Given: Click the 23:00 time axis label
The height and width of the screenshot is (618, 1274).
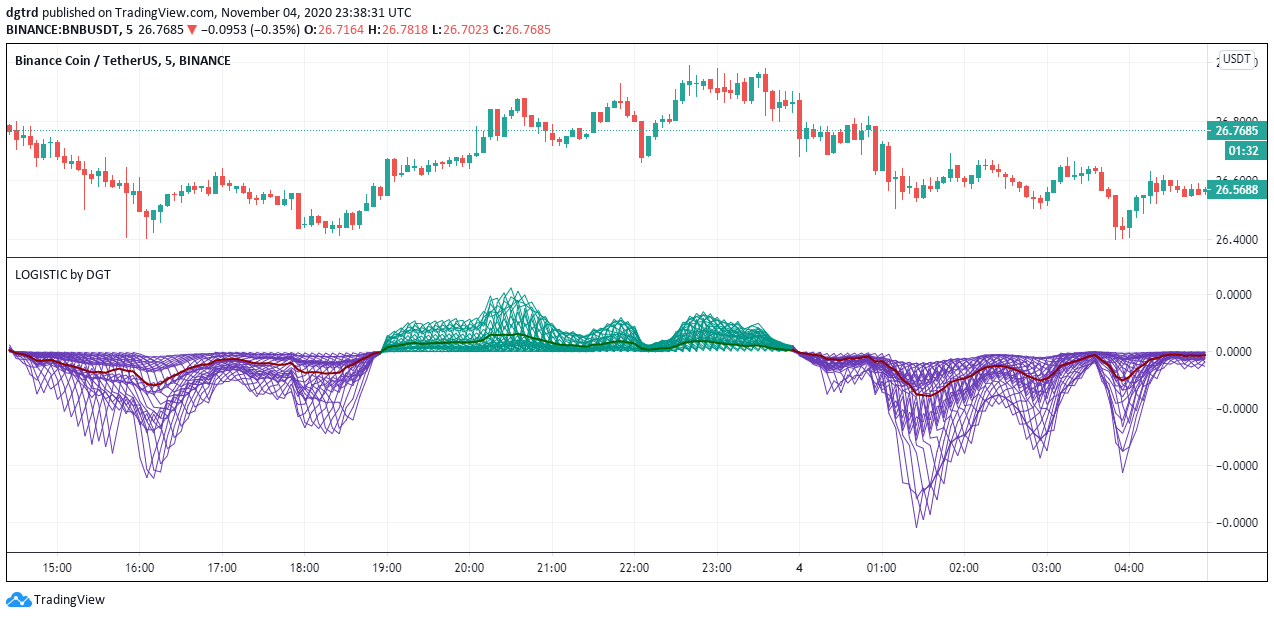Looking at the screenshot, I should (717, 567).
